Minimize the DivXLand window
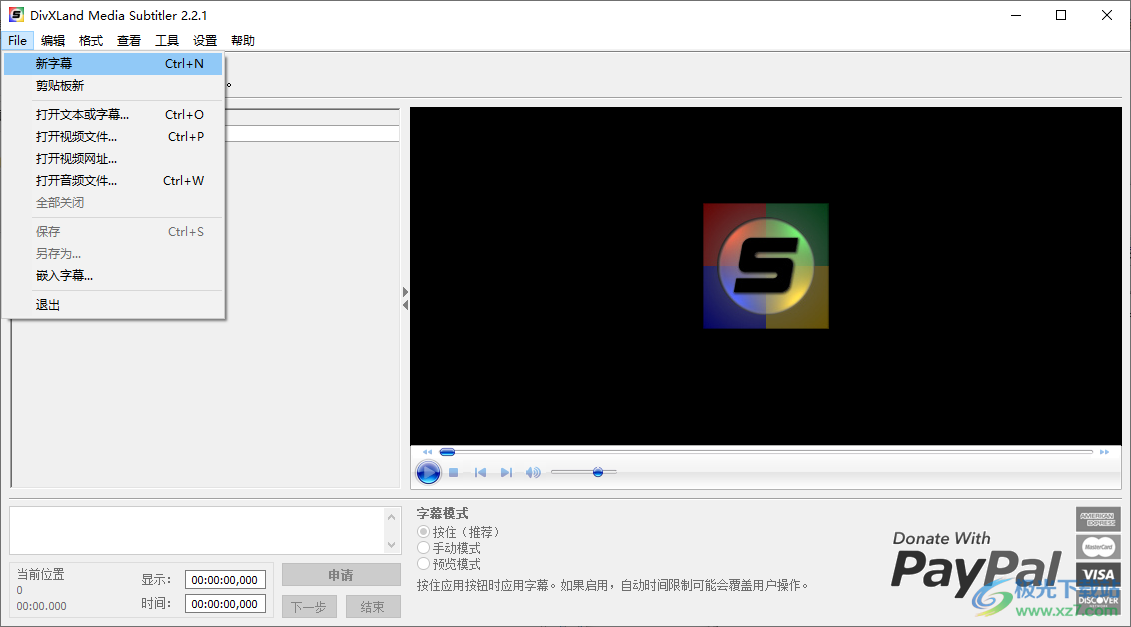This screenshot has height=627, width=1131. pyautogui.click(x=1016, y=15)
